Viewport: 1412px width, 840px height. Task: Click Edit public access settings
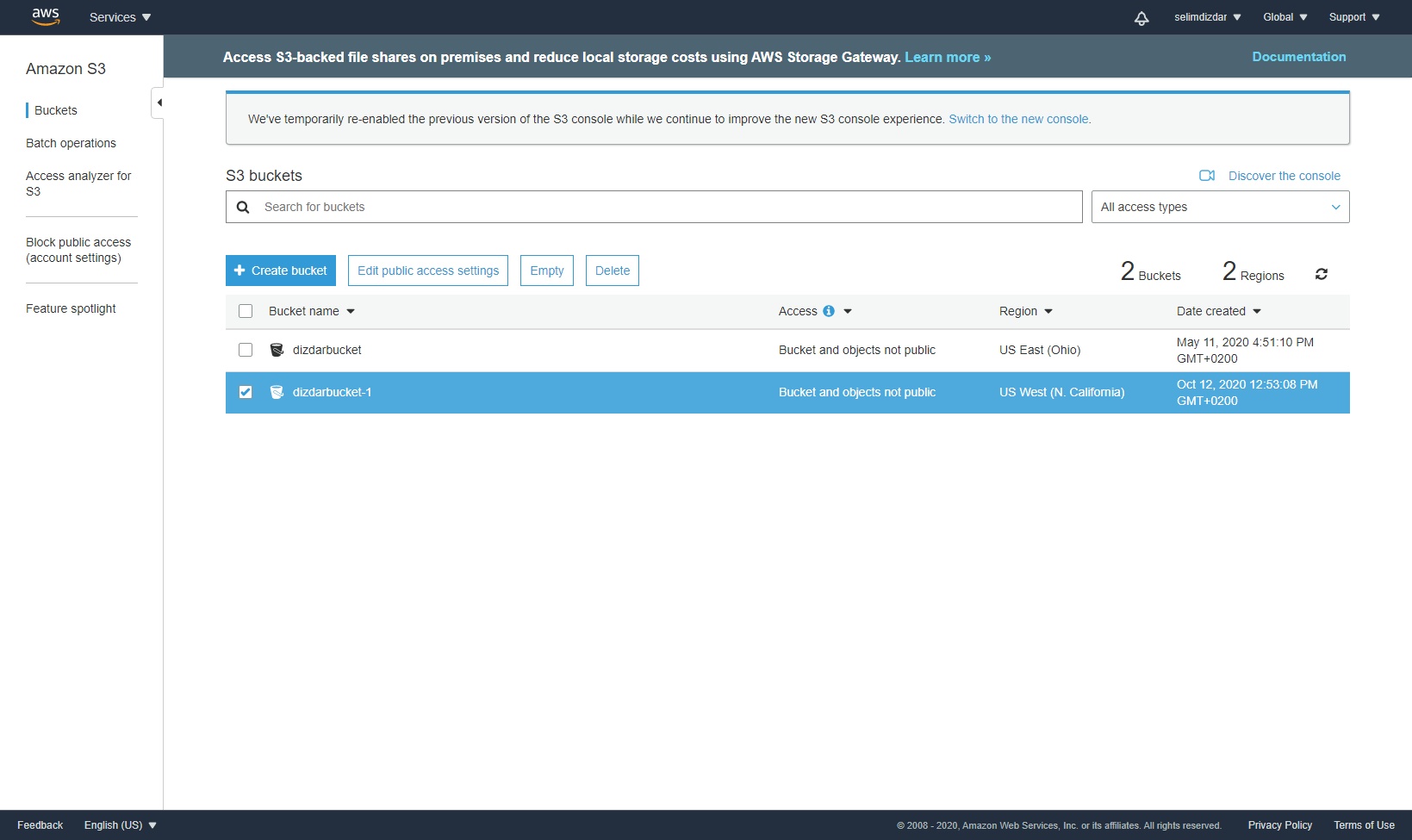point(428,271)
